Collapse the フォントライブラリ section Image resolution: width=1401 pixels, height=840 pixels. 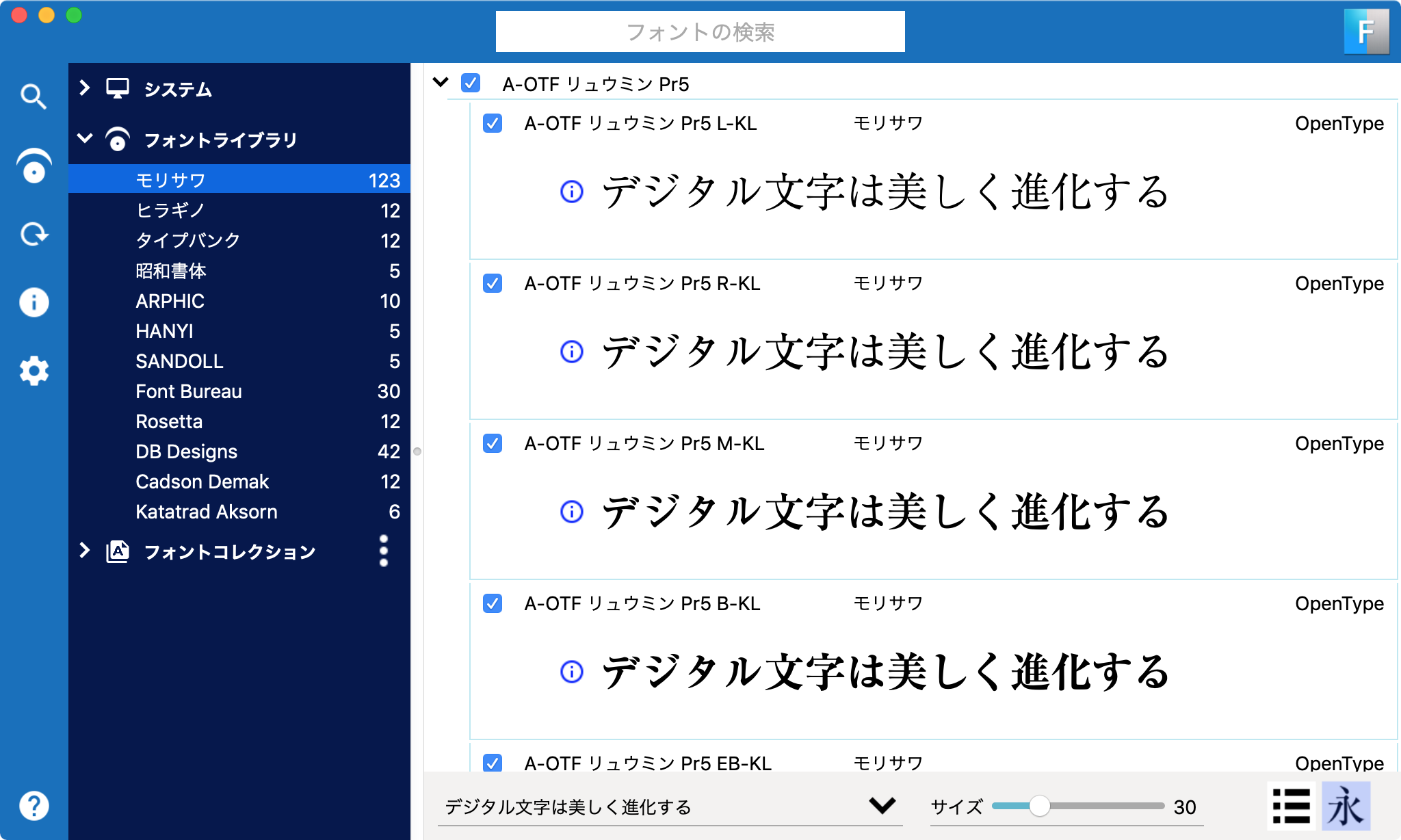(85, 138)
